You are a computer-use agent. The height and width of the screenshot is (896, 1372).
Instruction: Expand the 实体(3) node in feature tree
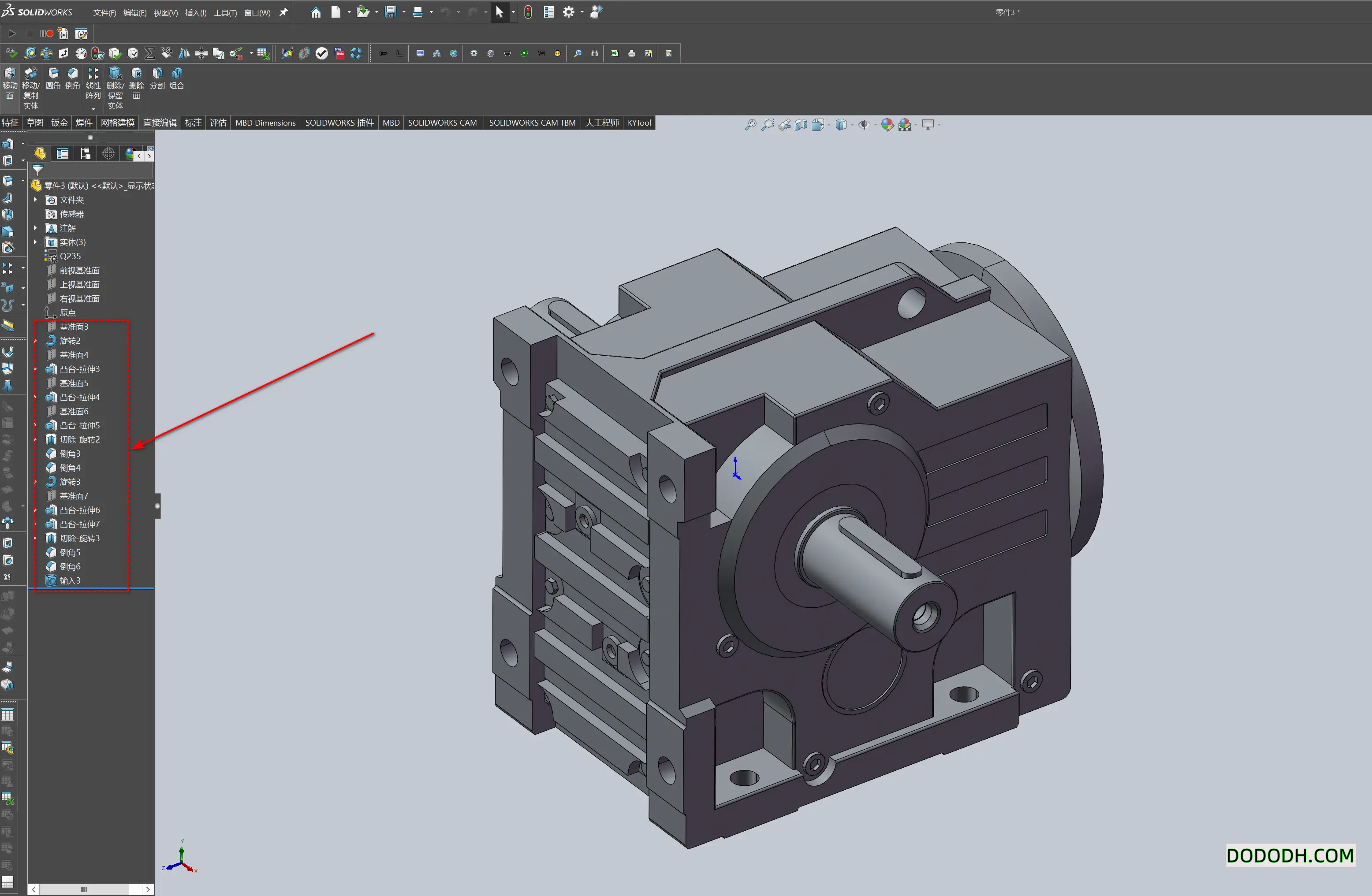coord(36,242)
